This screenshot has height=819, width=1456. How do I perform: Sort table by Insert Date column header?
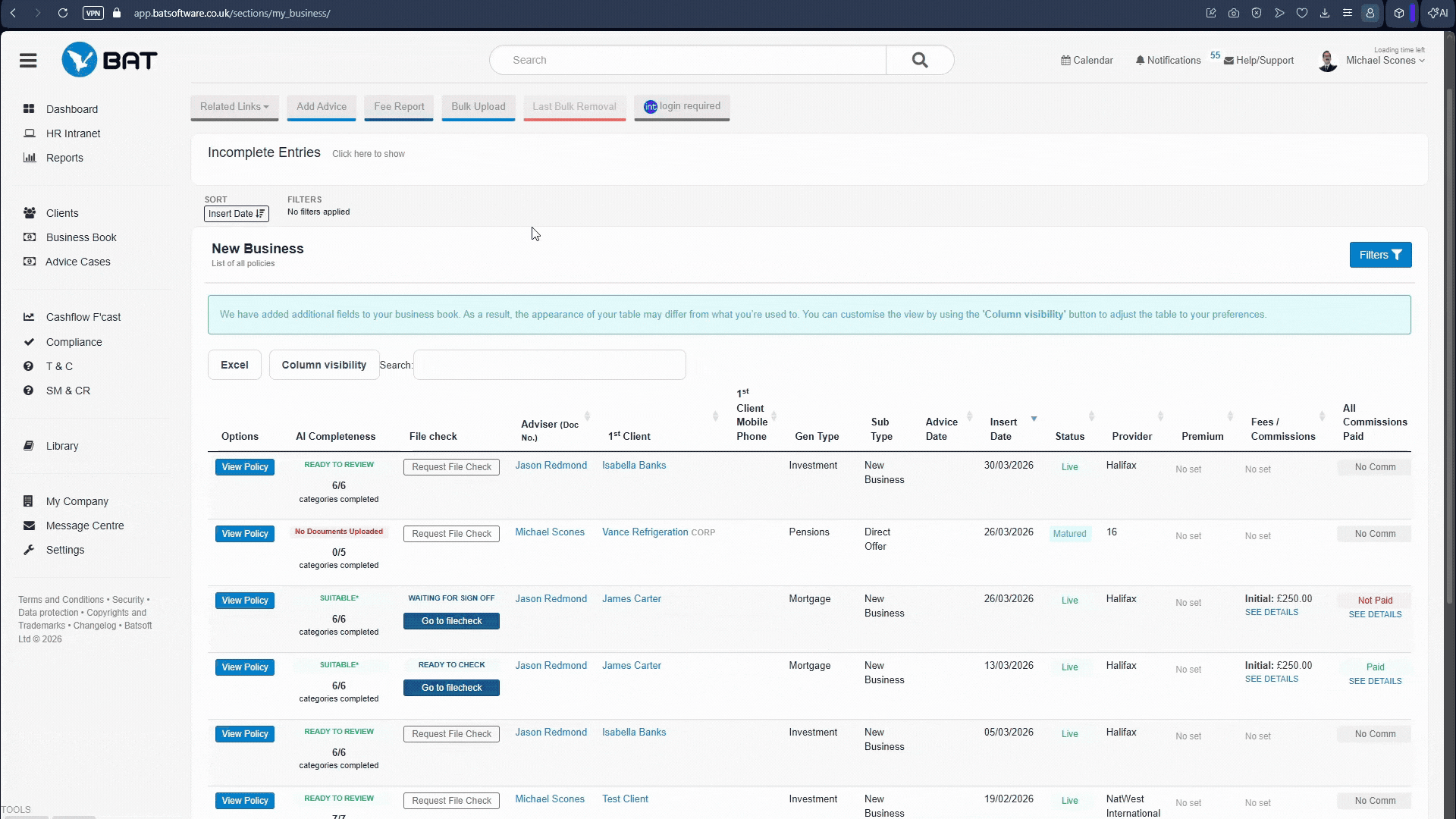click(x=1003, y=428)
